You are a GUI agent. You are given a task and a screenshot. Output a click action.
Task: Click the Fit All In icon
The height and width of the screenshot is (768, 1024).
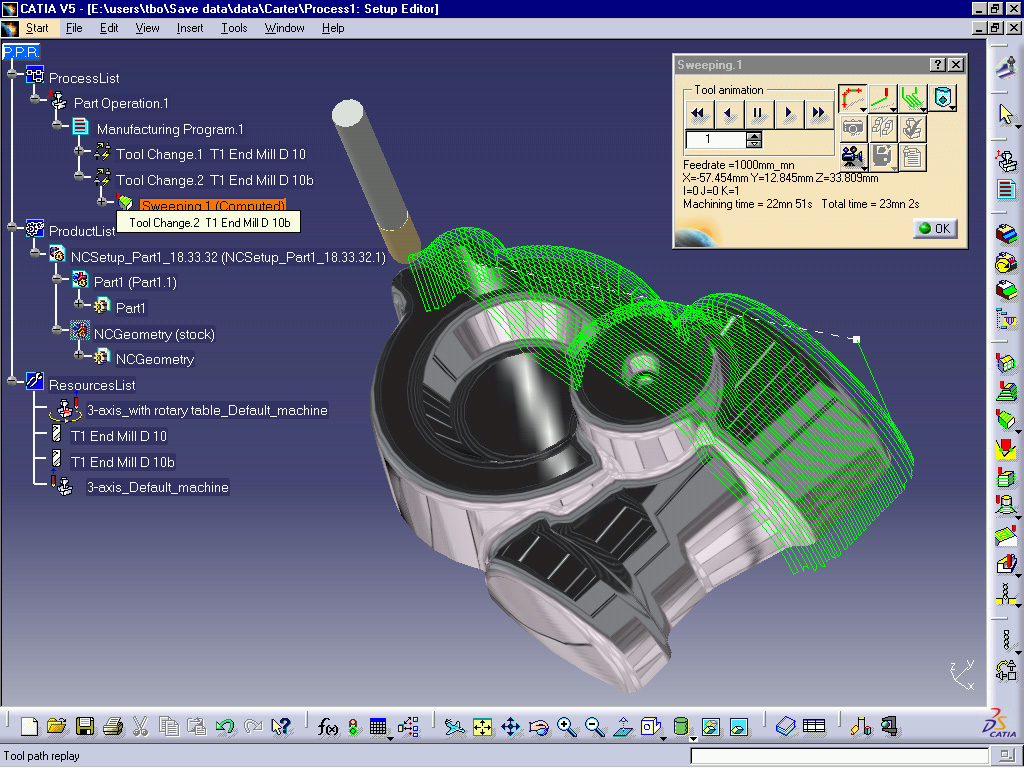click(x=483, y=726)
